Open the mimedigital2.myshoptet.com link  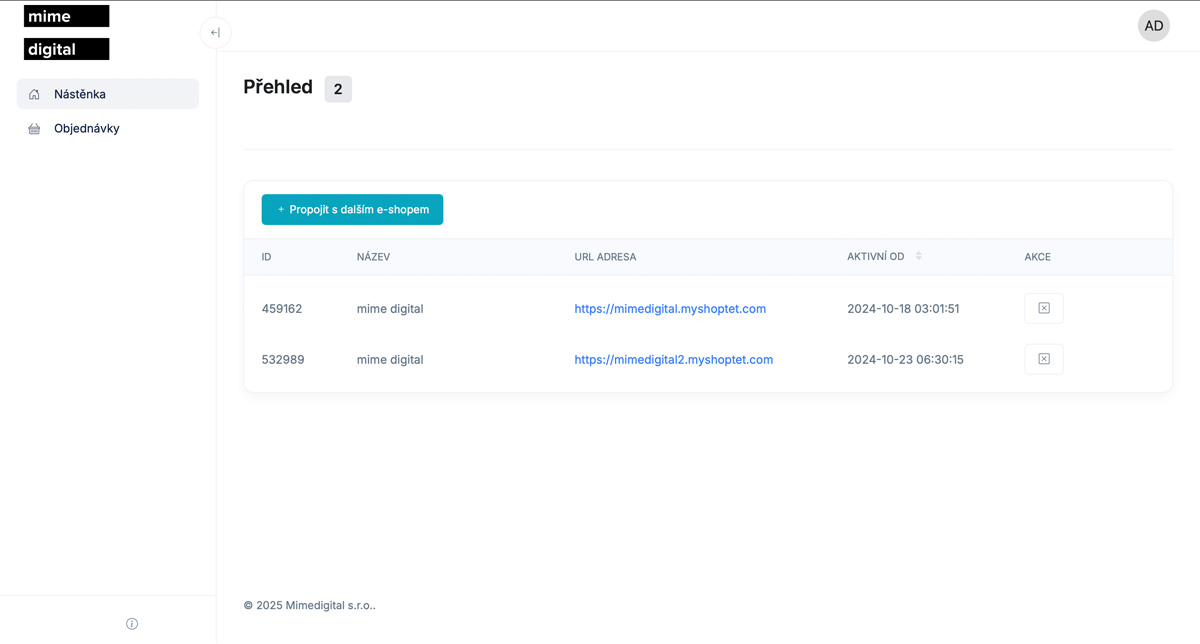[673, 360]
